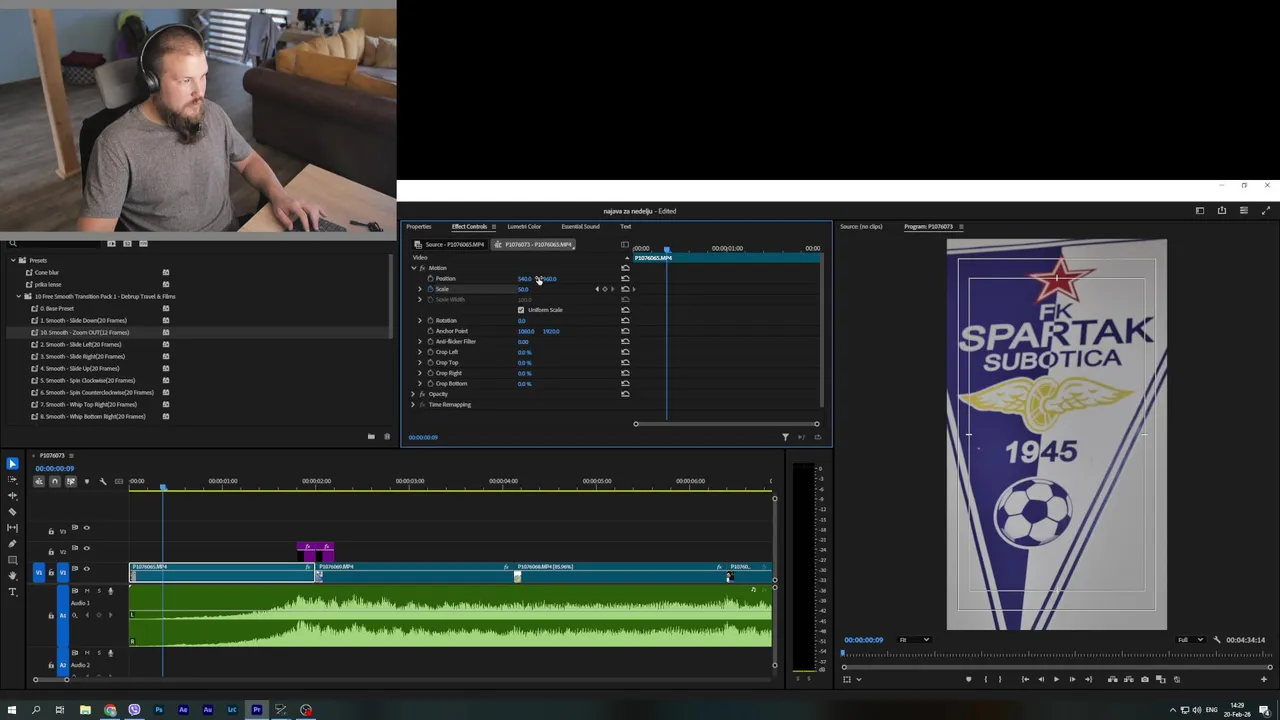Go to previous Scale keyframe

[x=597, y=289]
